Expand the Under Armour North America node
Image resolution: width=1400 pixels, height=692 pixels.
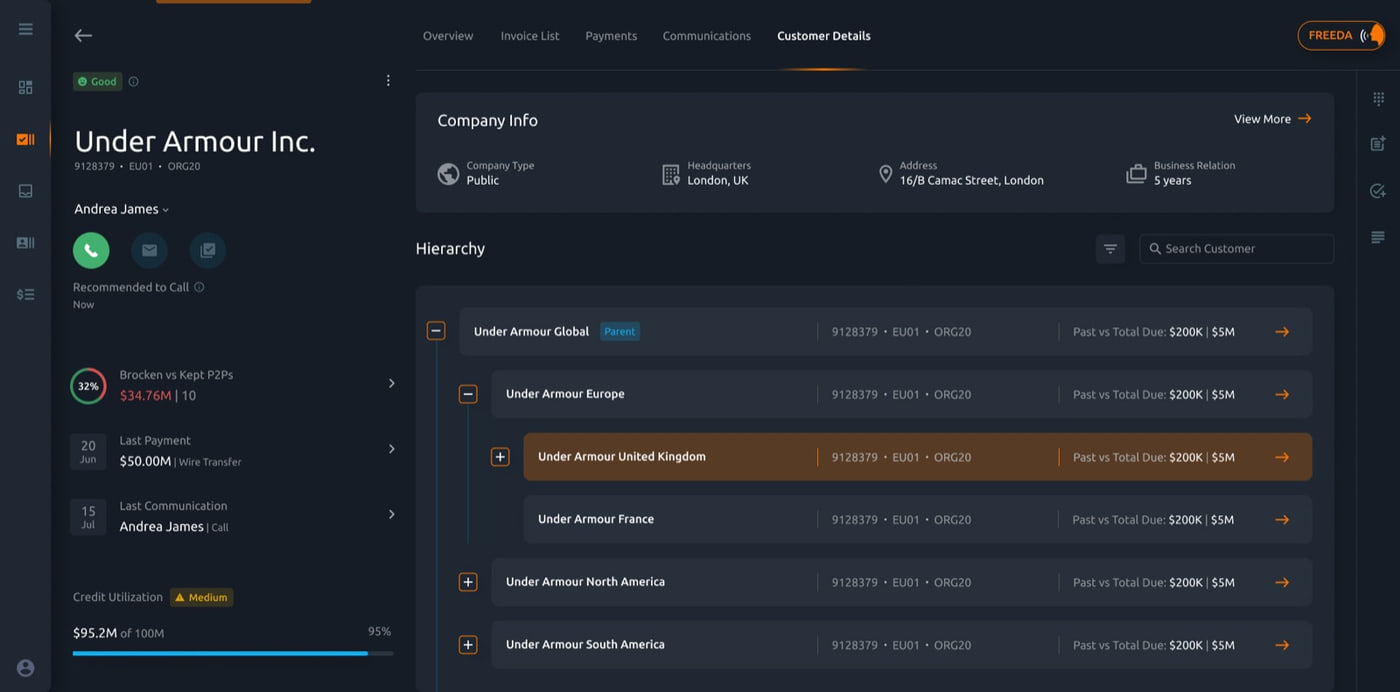coord(468,582)
